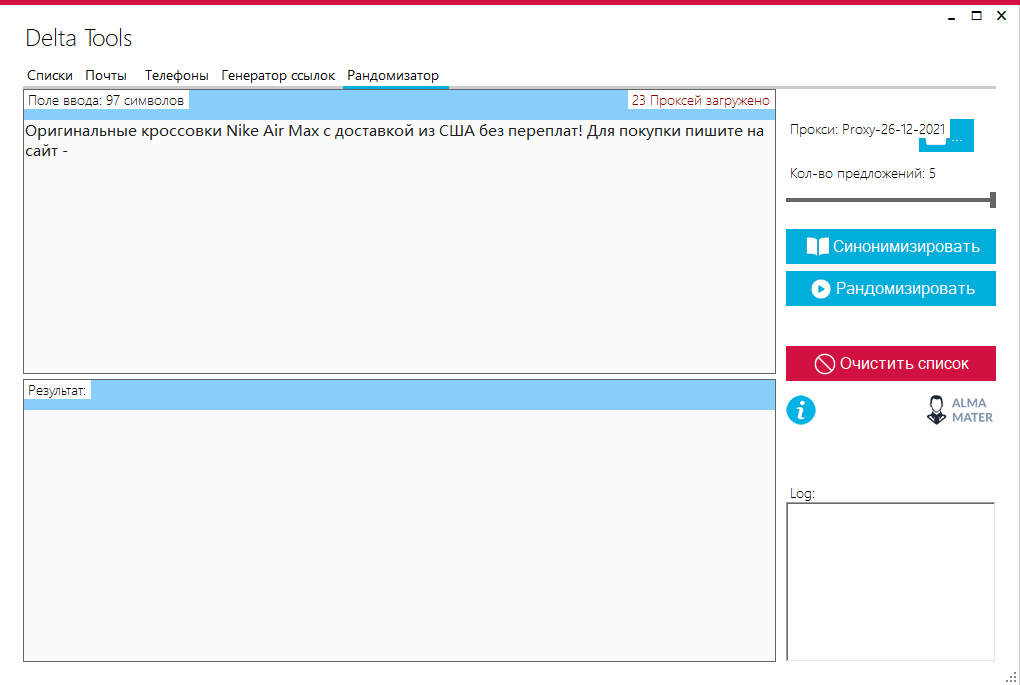
Task: Click the window resize grip corner
Action: 1011,677
